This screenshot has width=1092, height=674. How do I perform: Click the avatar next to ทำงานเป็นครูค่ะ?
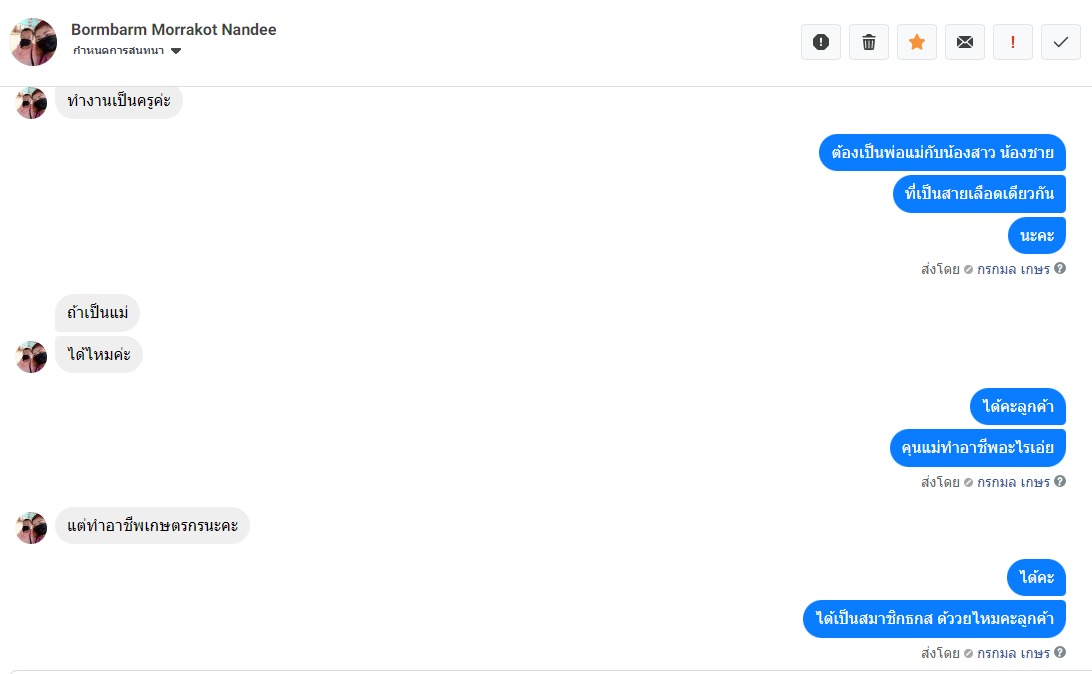31,103
